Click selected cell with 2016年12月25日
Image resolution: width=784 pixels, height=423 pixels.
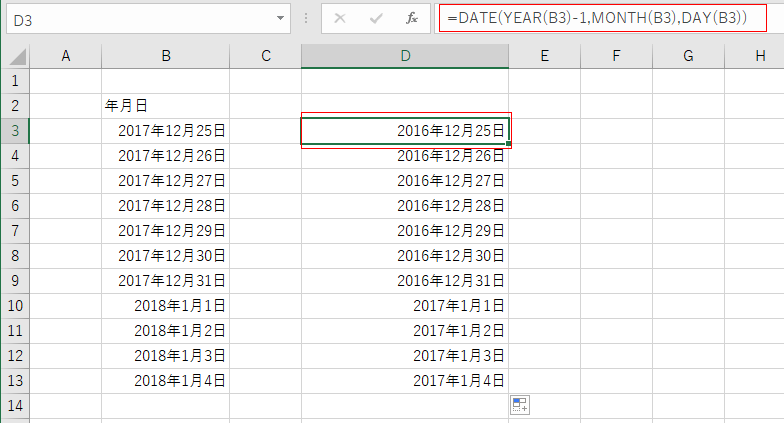[405, 130]
